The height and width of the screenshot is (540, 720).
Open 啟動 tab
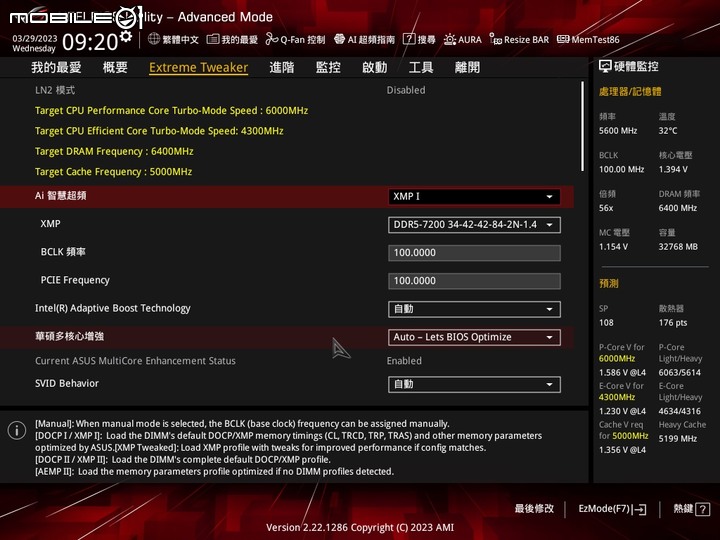point(374,68)
